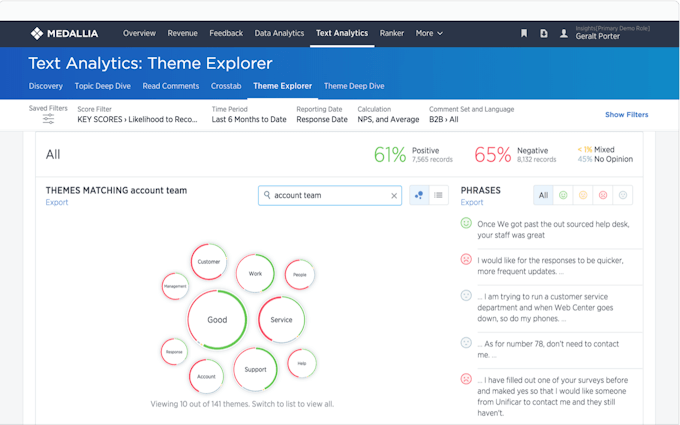
Task: Filter phrases by negative red face
Action: 603,195
